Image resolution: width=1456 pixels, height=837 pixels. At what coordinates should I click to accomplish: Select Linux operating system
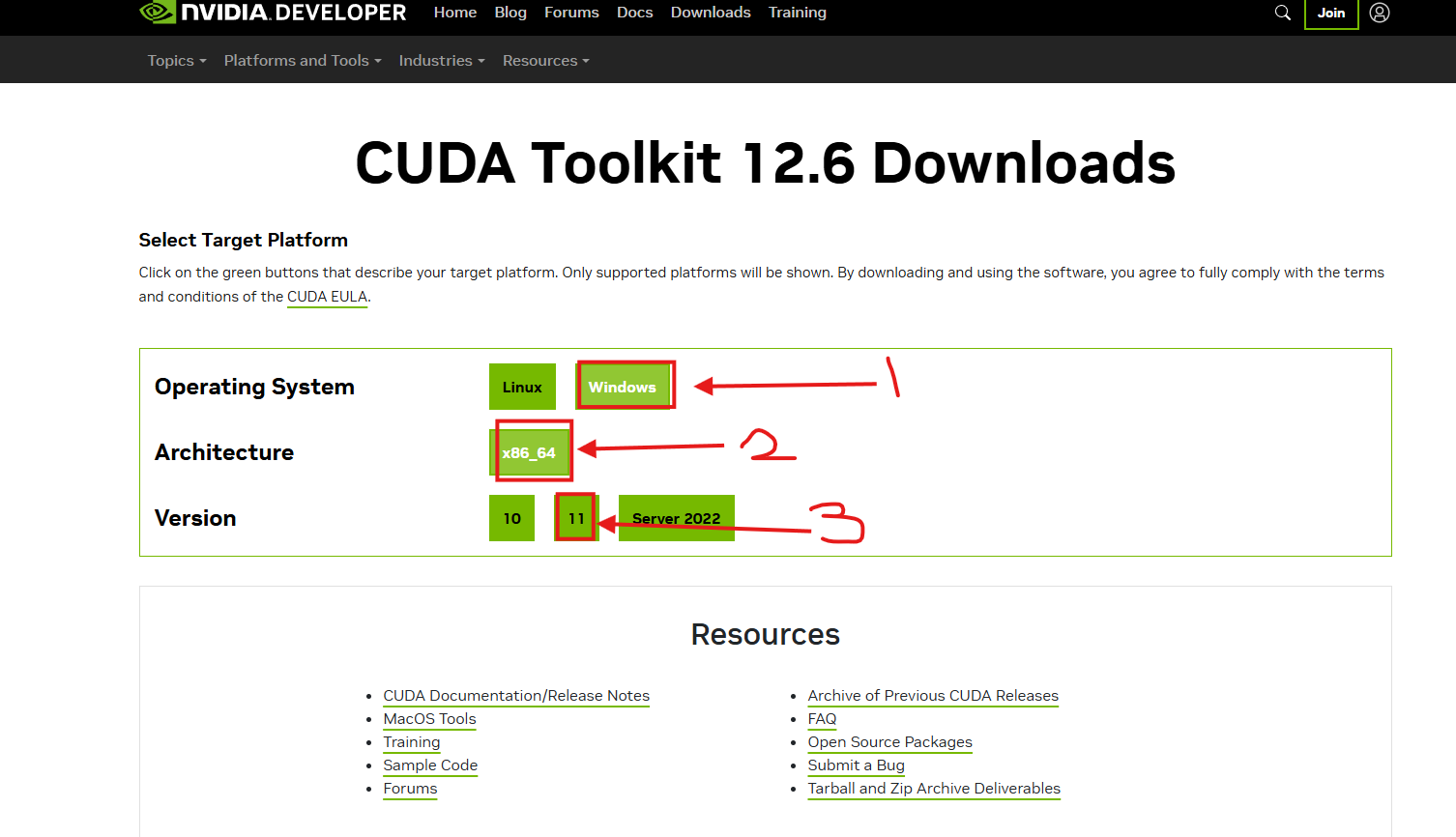click(x=522, y=387)
